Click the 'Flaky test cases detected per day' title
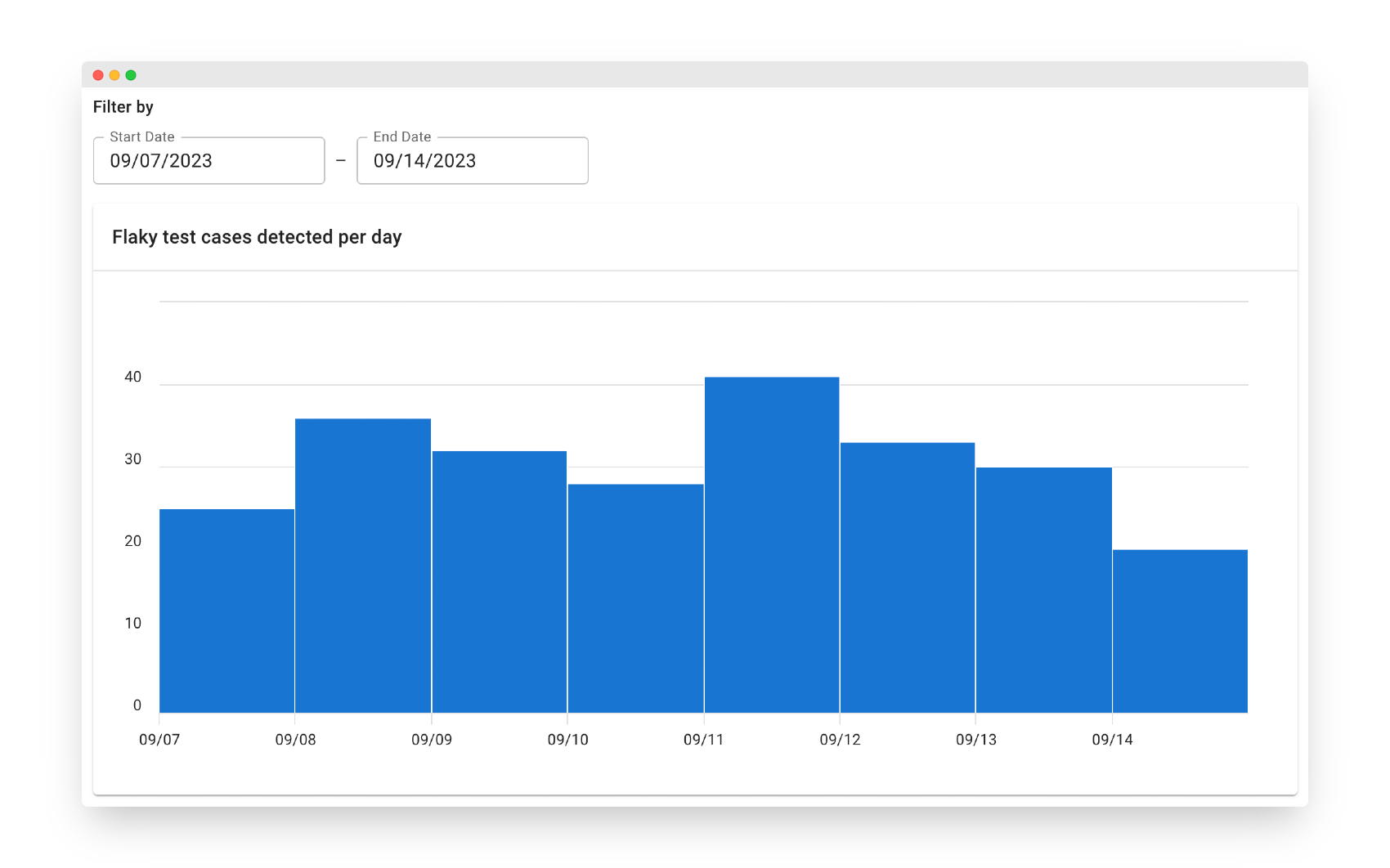1390x868 pixels. (x=257, y=237)
